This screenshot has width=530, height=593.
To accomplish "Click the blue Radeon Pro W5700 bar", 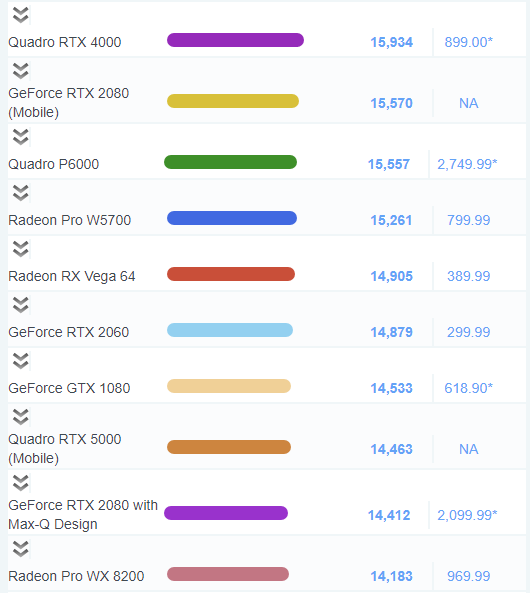I will pyautogui.click(x=232, y=218).
